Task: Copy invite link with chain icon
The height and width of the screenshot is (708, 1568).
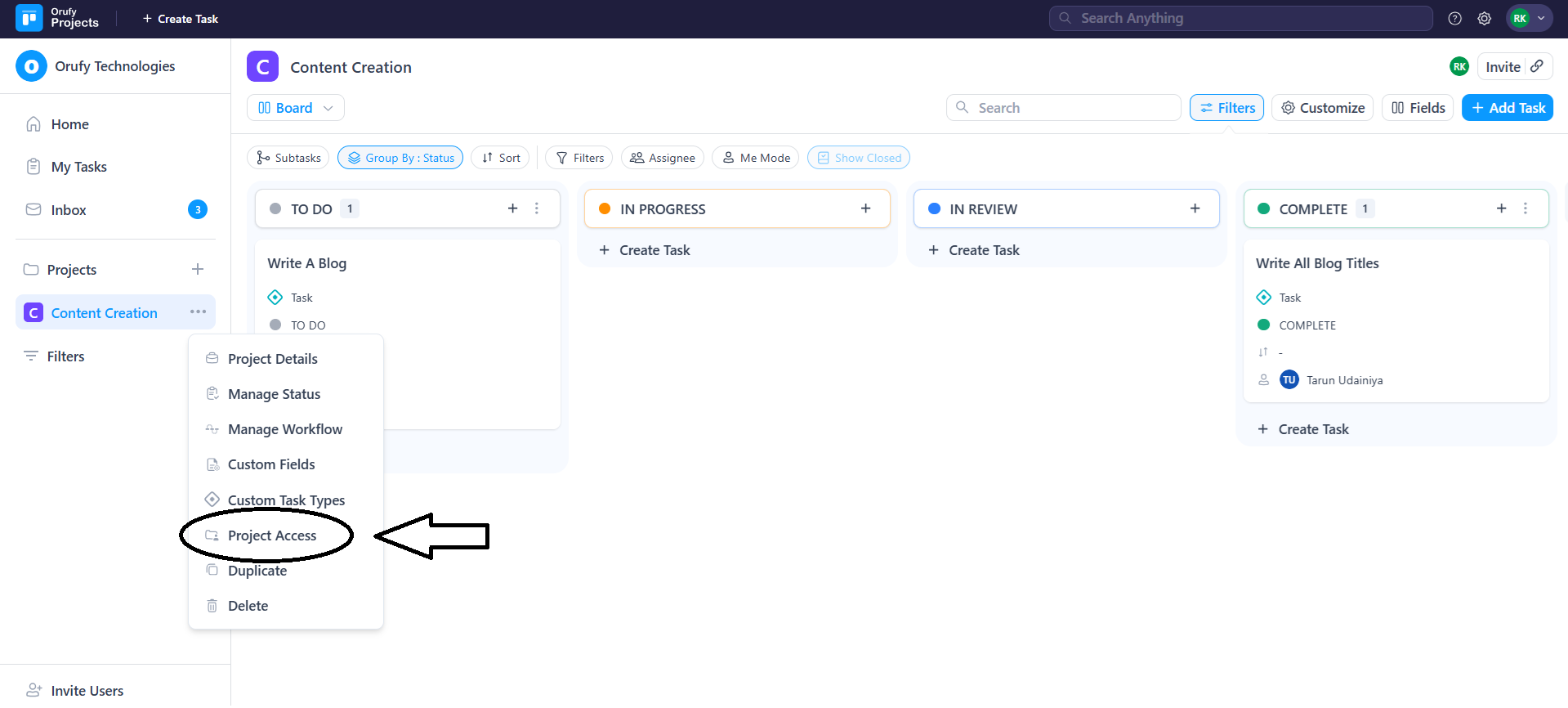Action: [x=1537, y=66]
